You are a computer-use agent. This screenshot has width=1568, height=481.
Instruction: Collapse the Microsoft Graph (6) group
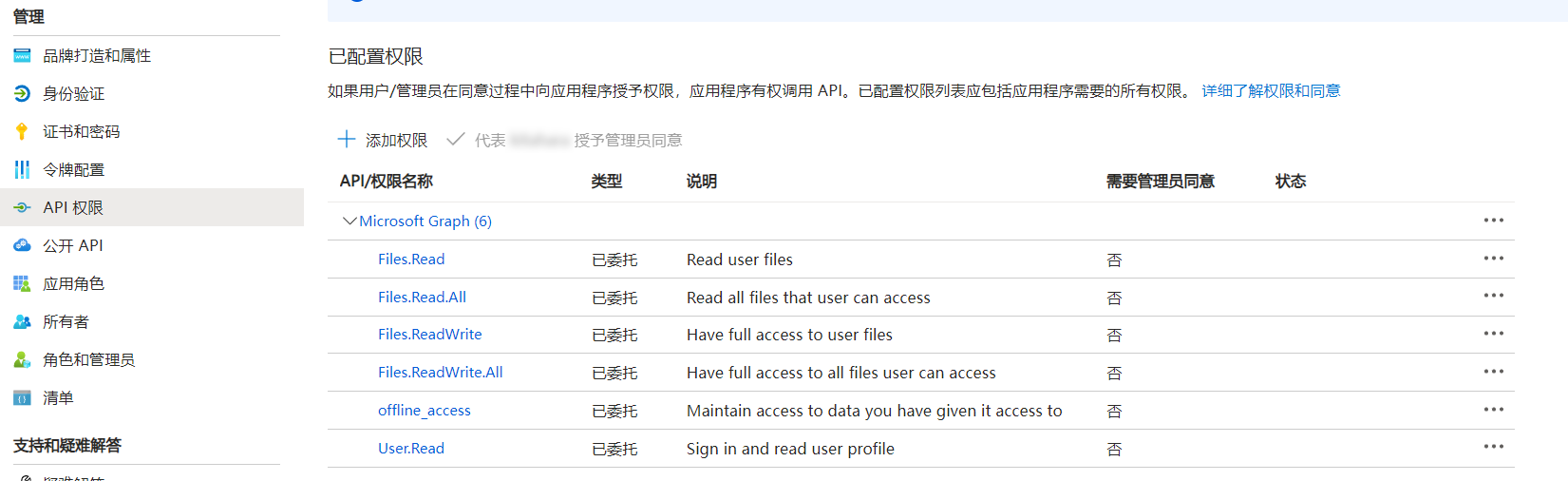tap(349, 221)
